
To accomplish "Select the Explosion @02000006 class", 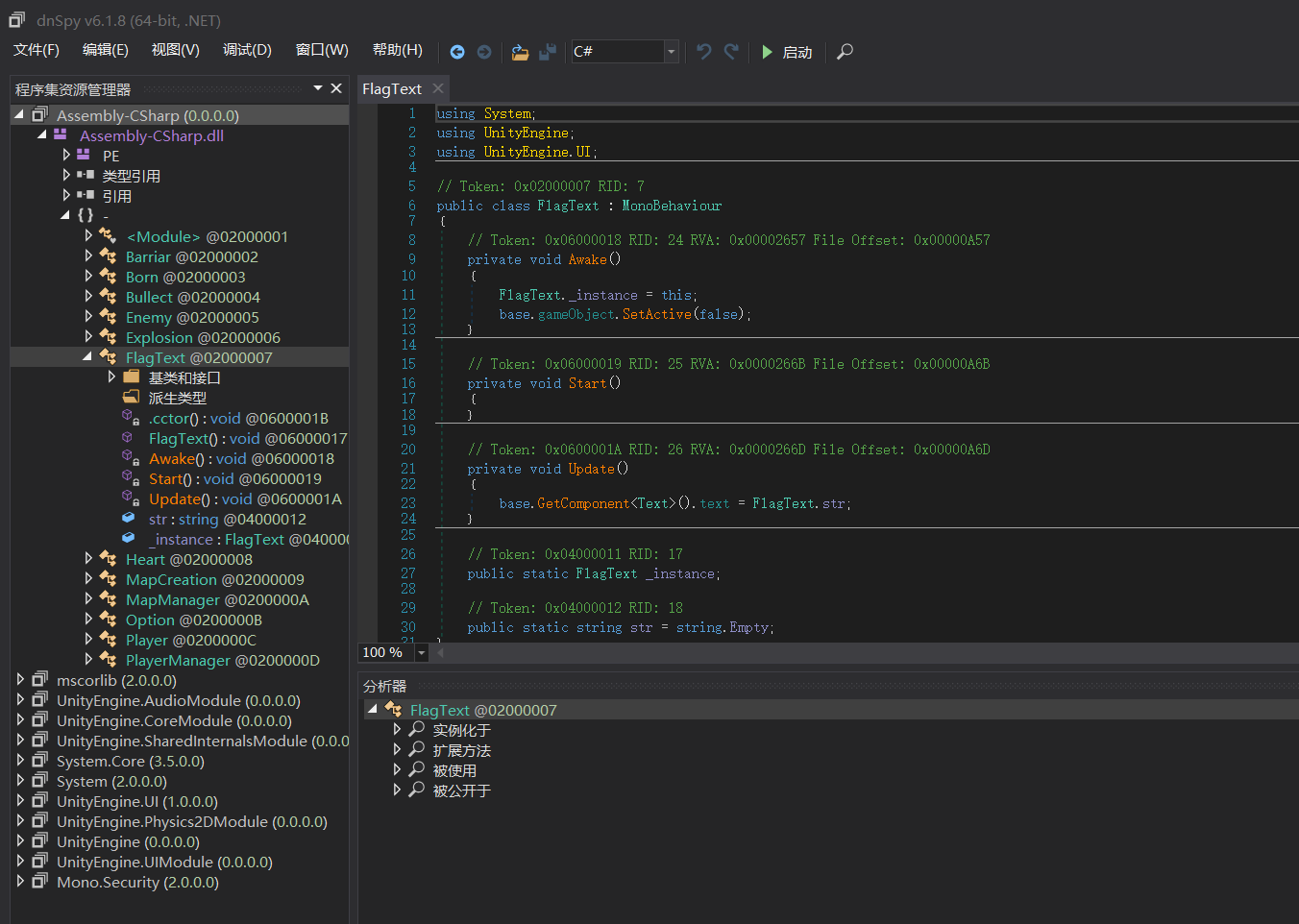I will tap(203, 337).
